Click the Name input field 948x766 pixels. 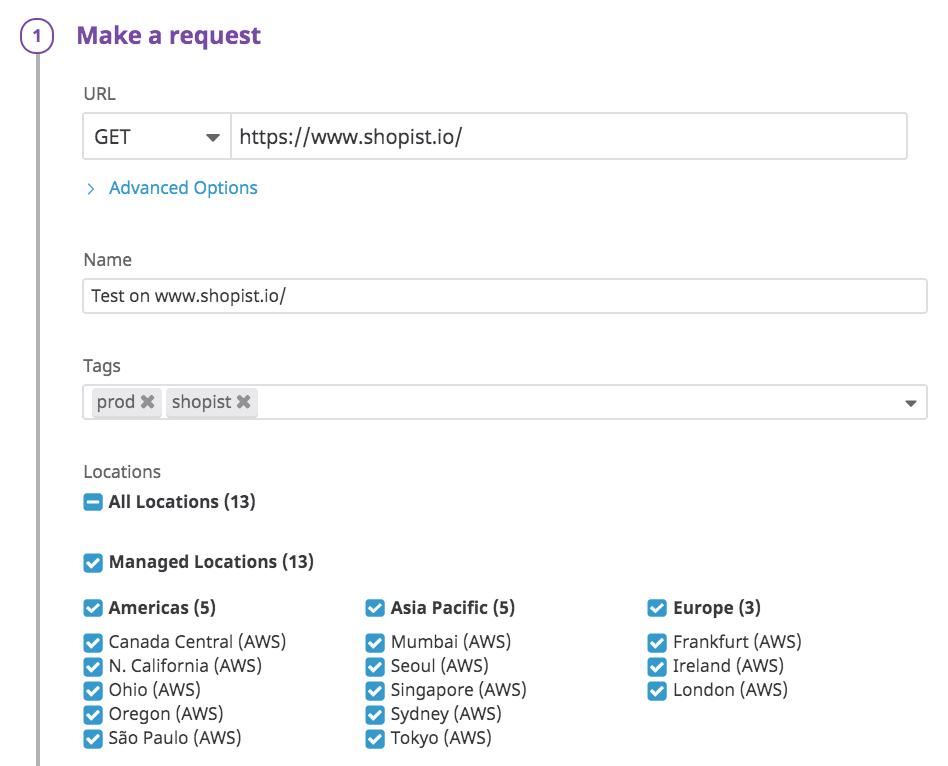coord(504,297)
